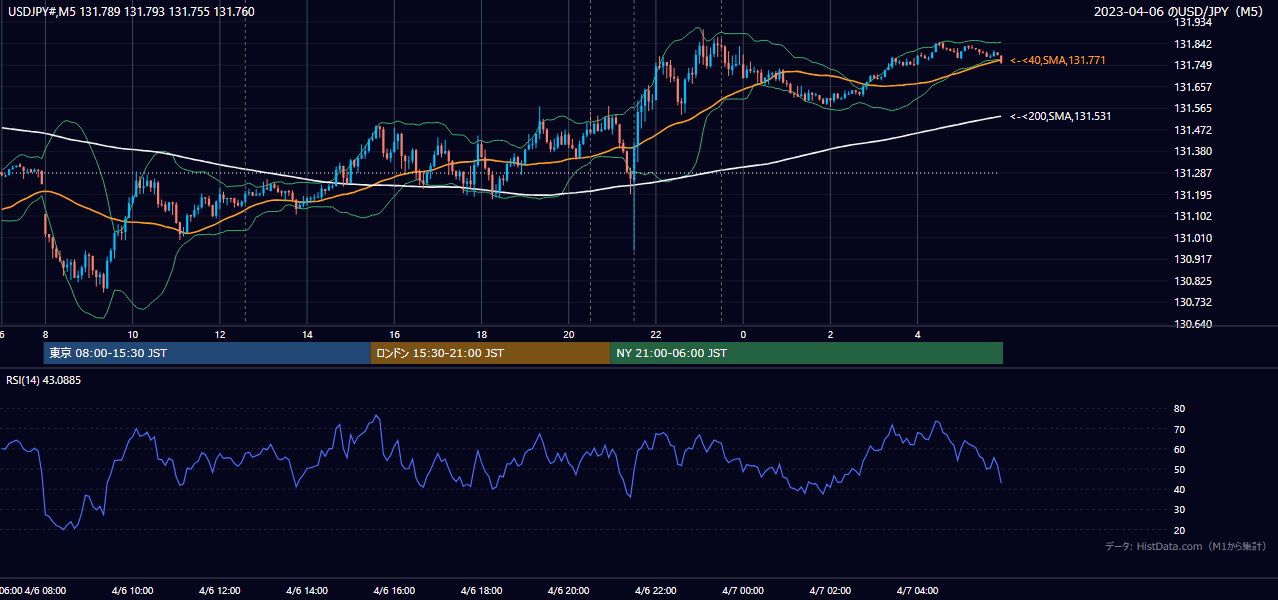This screenshot has height=600, width=1278.
Task: Click the 2023-04-06 のUSD/JPY (M5) title
Action: coord(1179,12)
